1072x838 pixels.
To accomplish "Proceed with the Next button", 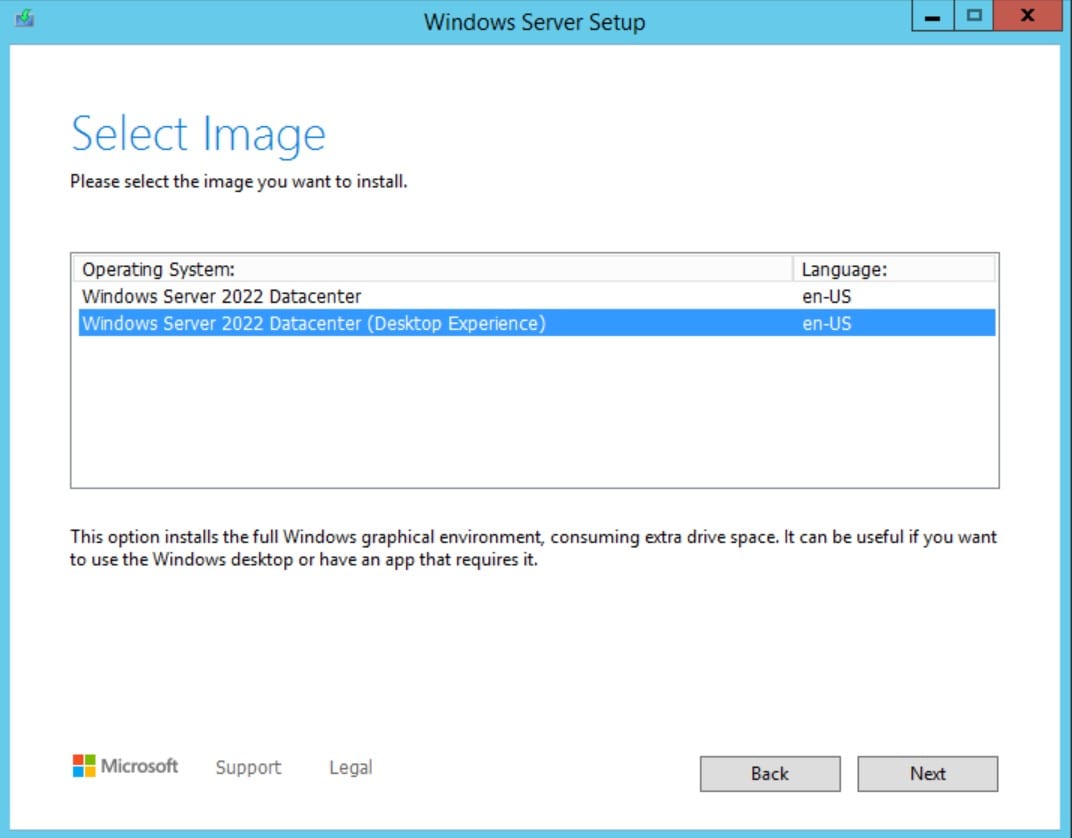I will (x=928, y=774).
